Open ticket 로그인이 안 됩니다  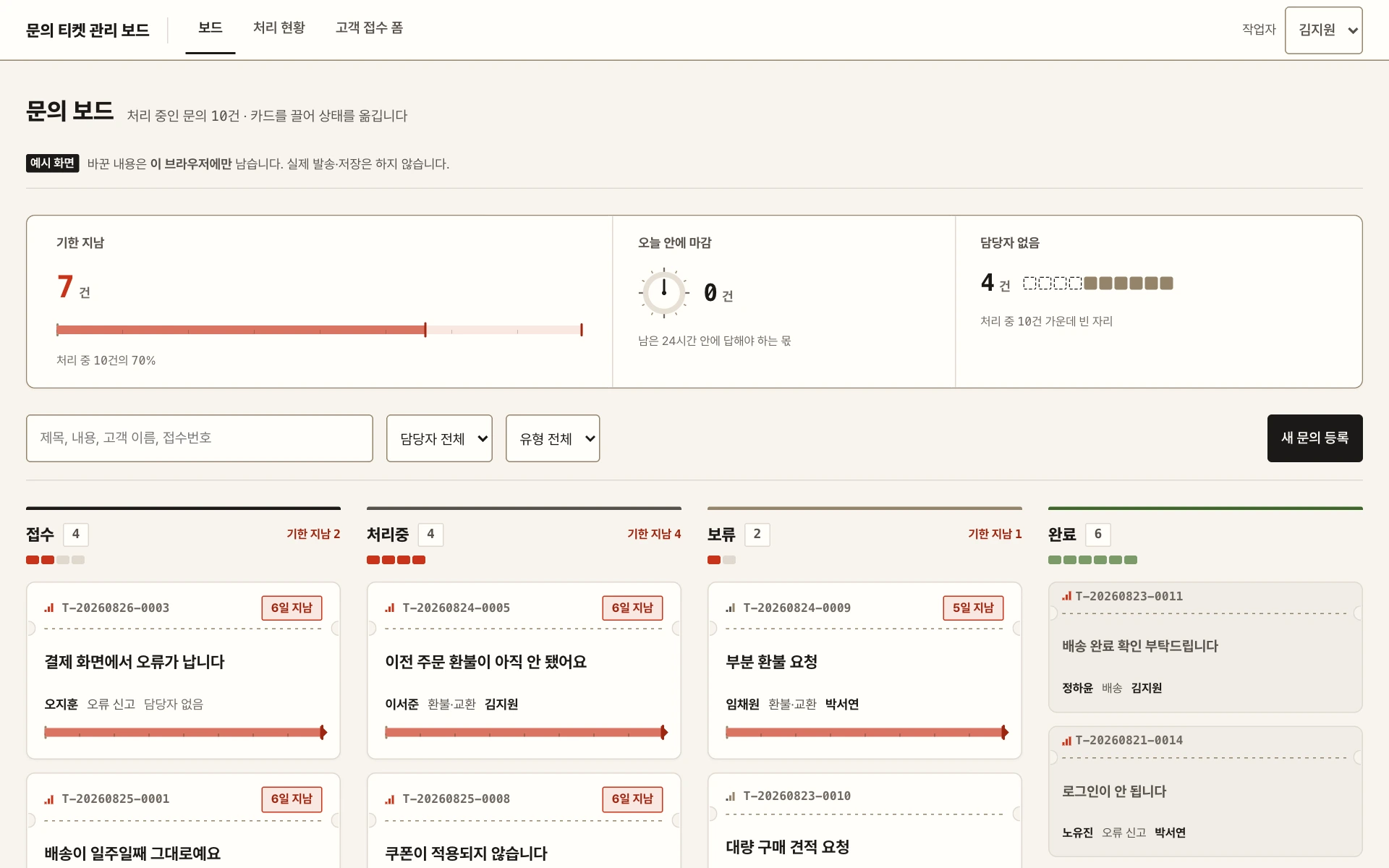pyautogui.click(x=1113, y=791)
